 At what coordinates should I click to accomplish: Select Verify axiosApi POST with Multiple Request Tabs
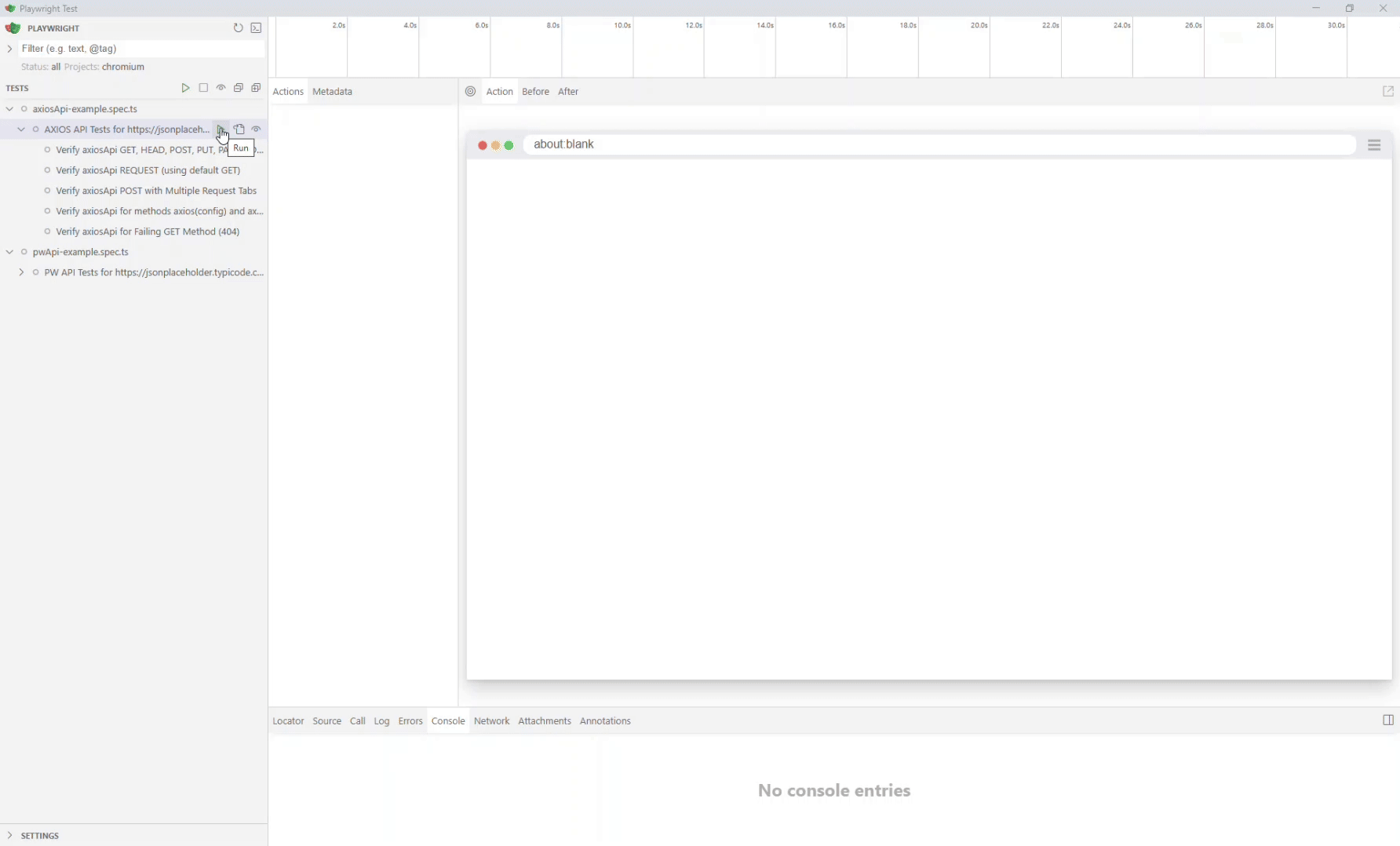coord(156,191)
